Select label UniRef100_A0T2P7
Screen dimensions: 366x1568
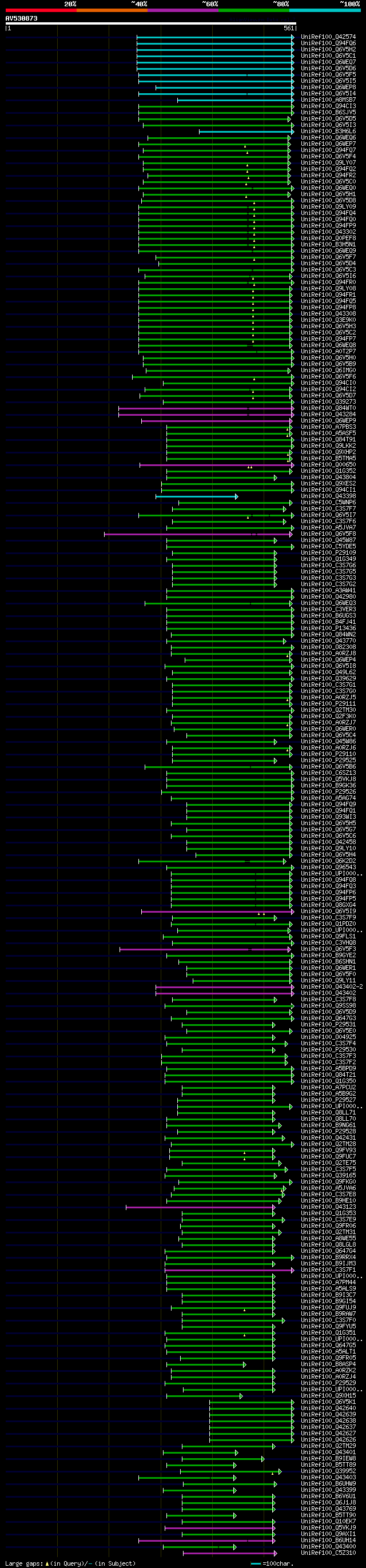(x=328, y=352)
